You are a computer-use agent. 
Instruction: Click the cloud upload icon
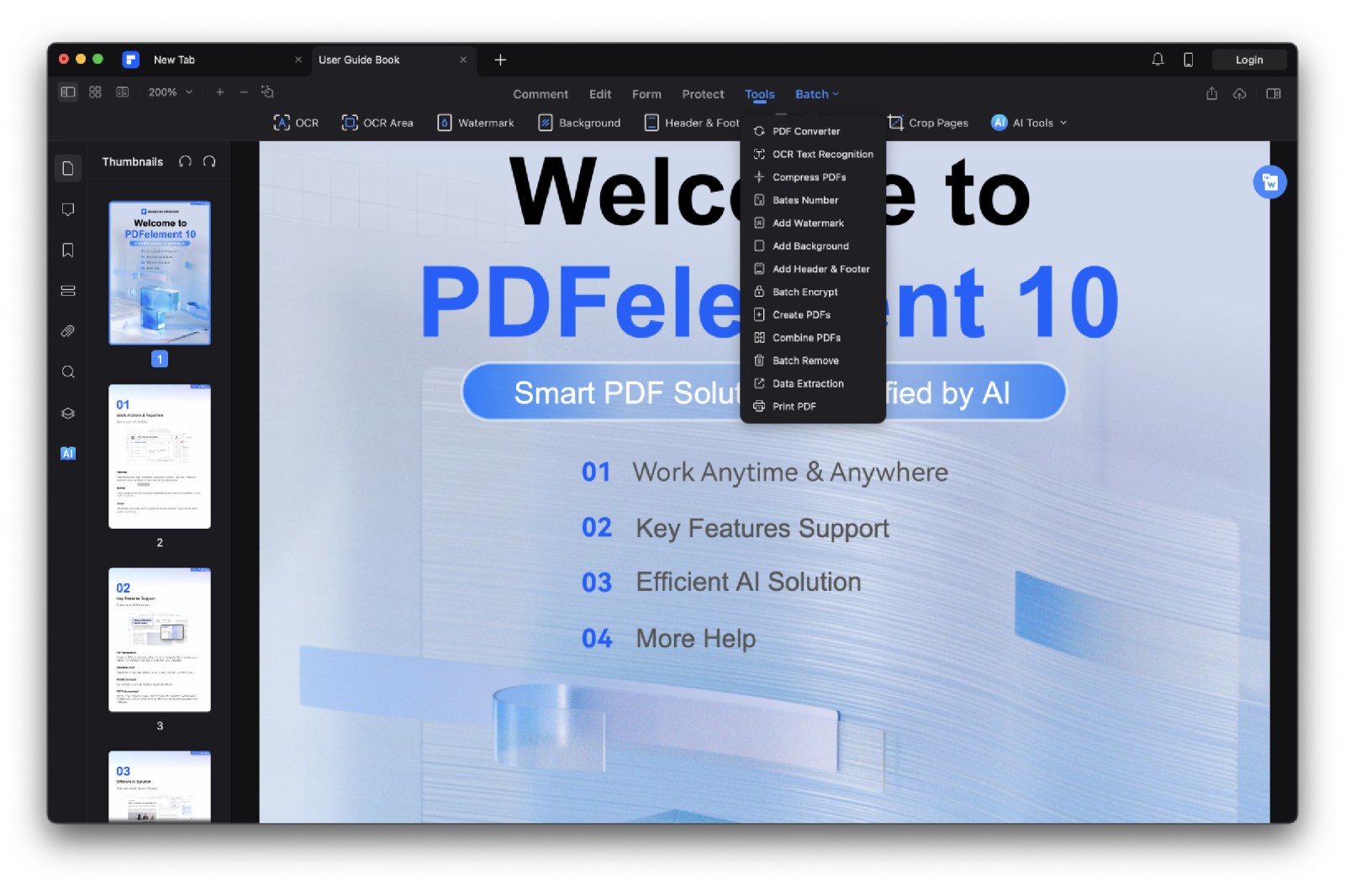coord(1239,93)
